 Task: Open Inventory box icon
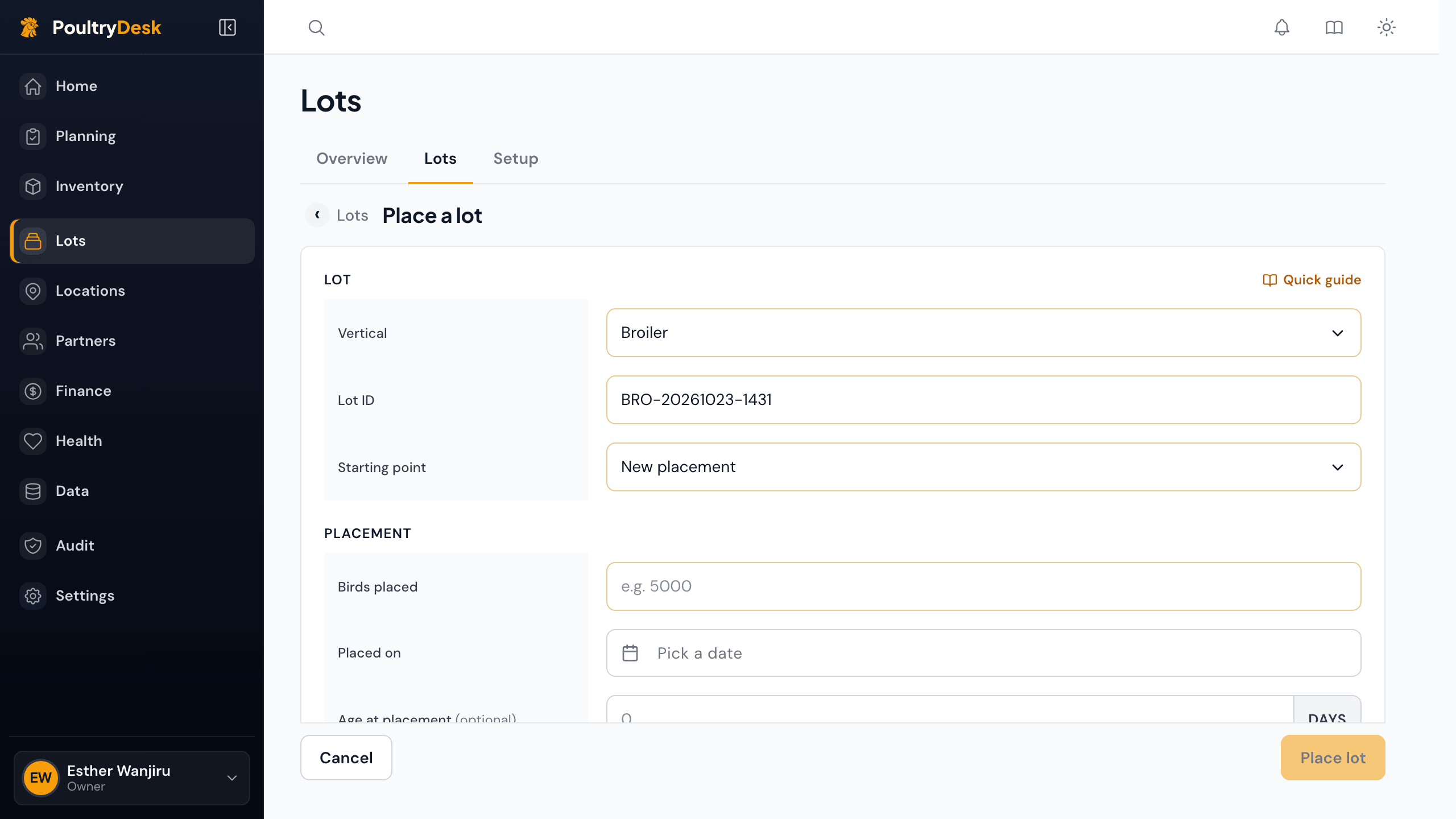33,187
